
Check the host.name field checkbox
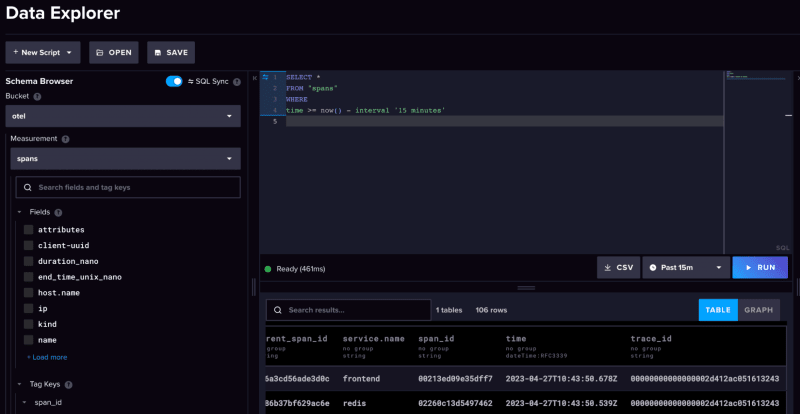29,293
